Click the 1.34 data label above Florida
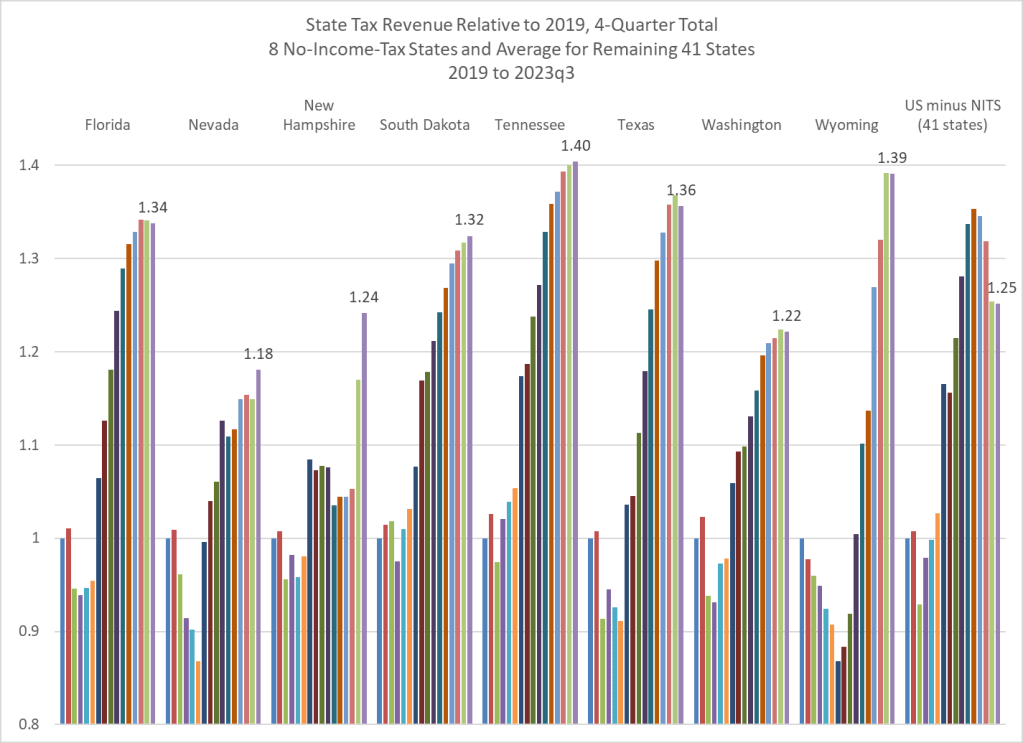 [152, 208]
